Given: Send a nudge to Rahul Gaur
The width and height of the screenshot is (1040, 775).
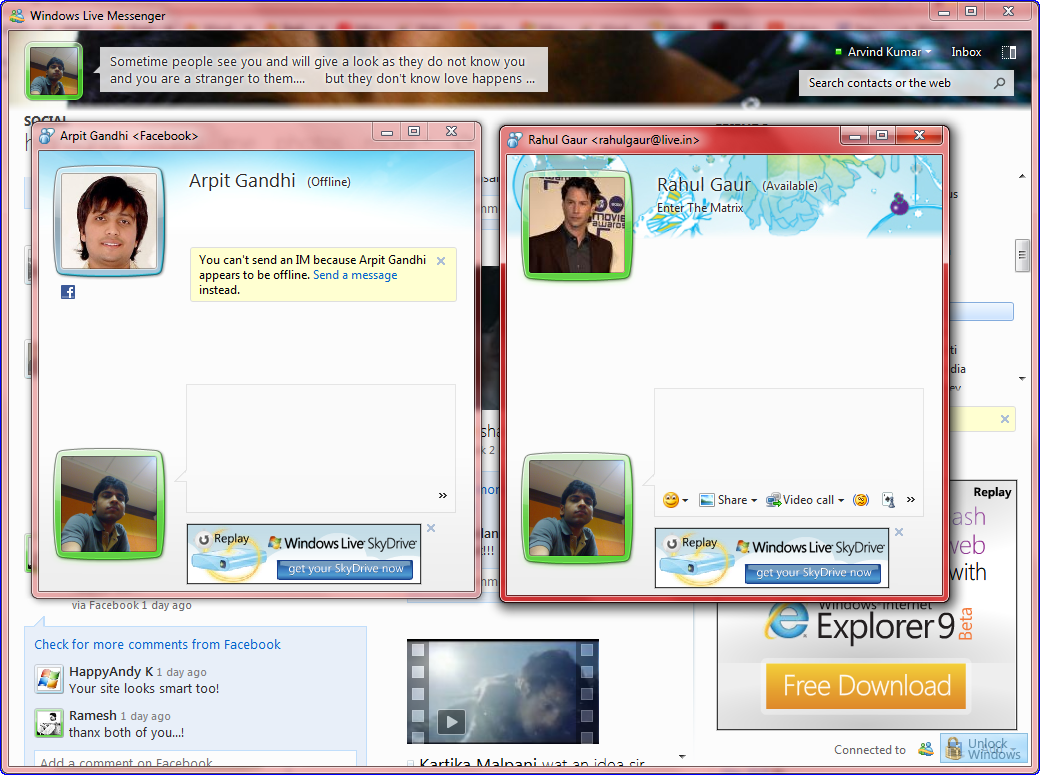Looking at the screenshot, I should (x=860, y=500).
